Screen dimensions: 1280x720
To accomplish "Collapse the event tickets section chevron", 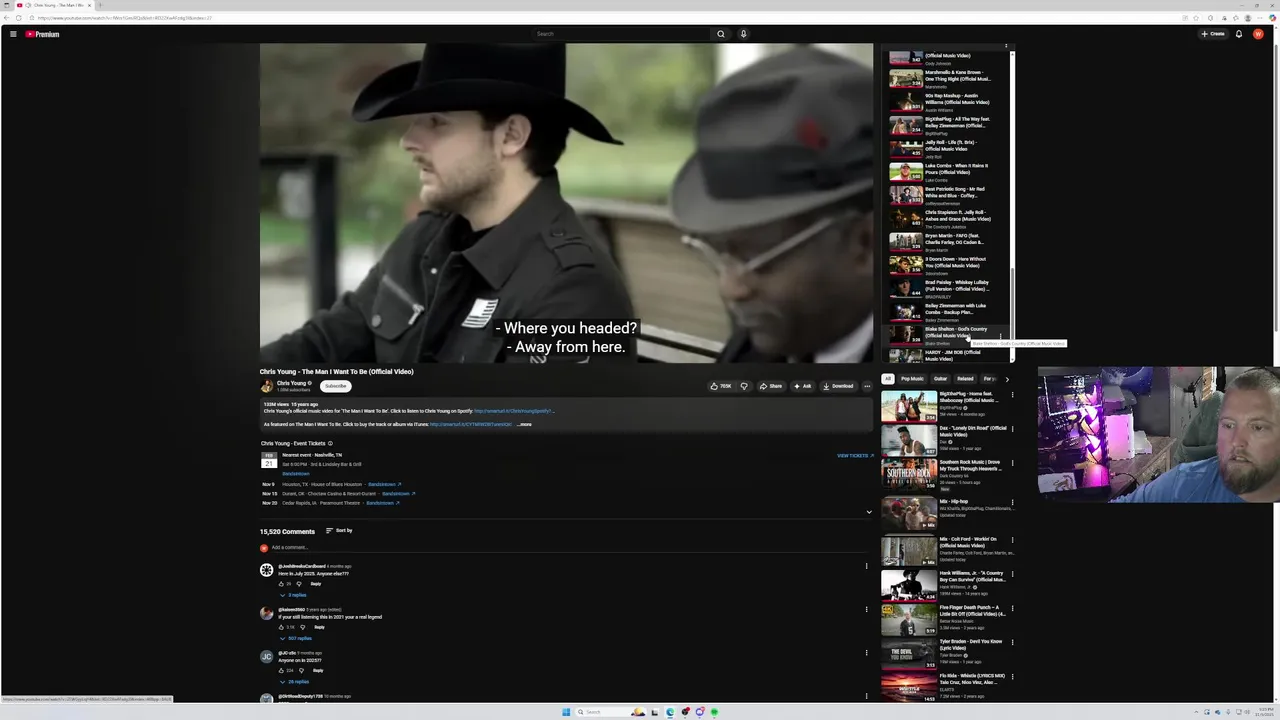I will (x=868, y=512).
